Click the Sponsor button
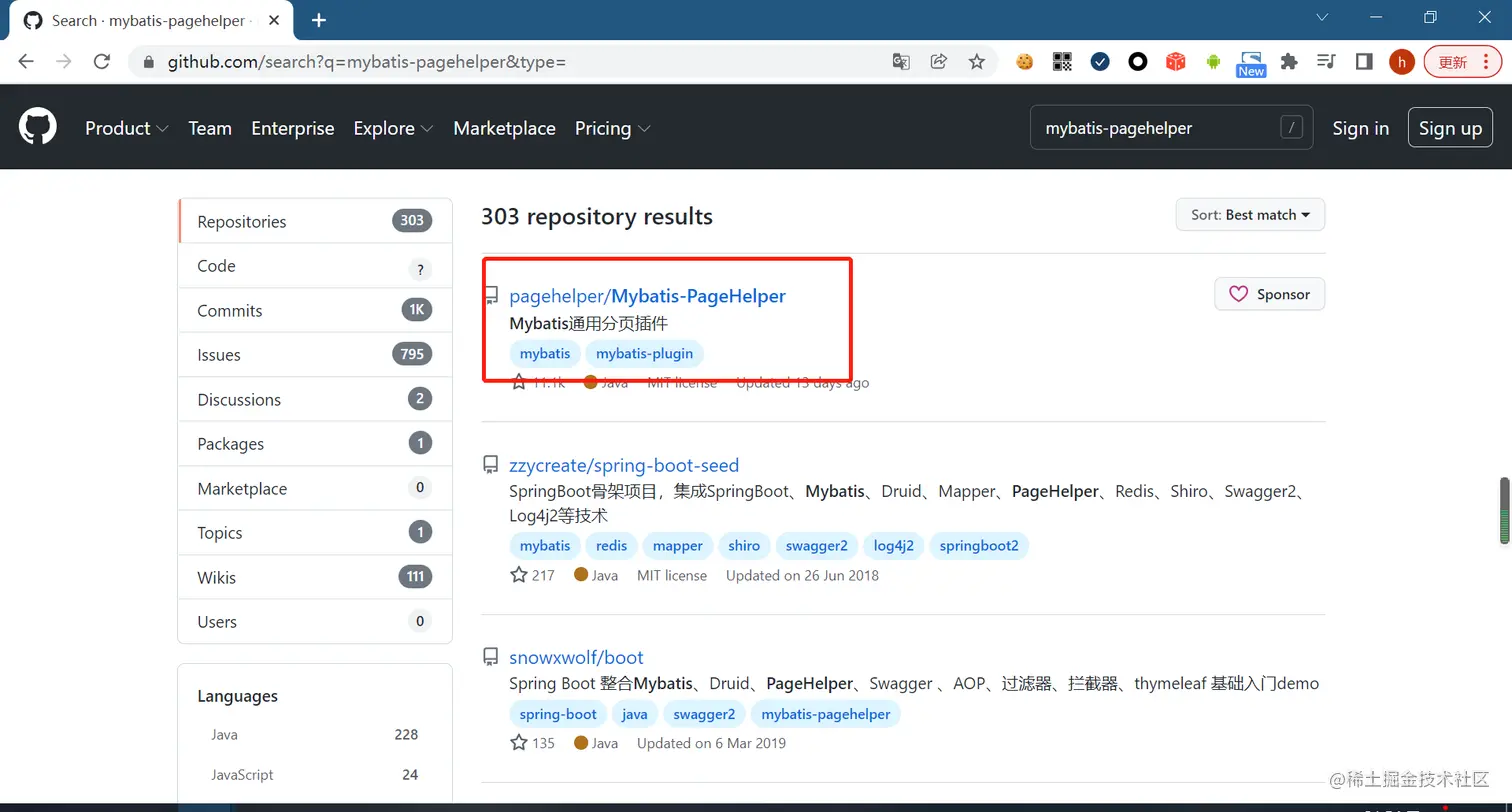The height and width of the screenshot is (812, 1512). coord(1270,294)
